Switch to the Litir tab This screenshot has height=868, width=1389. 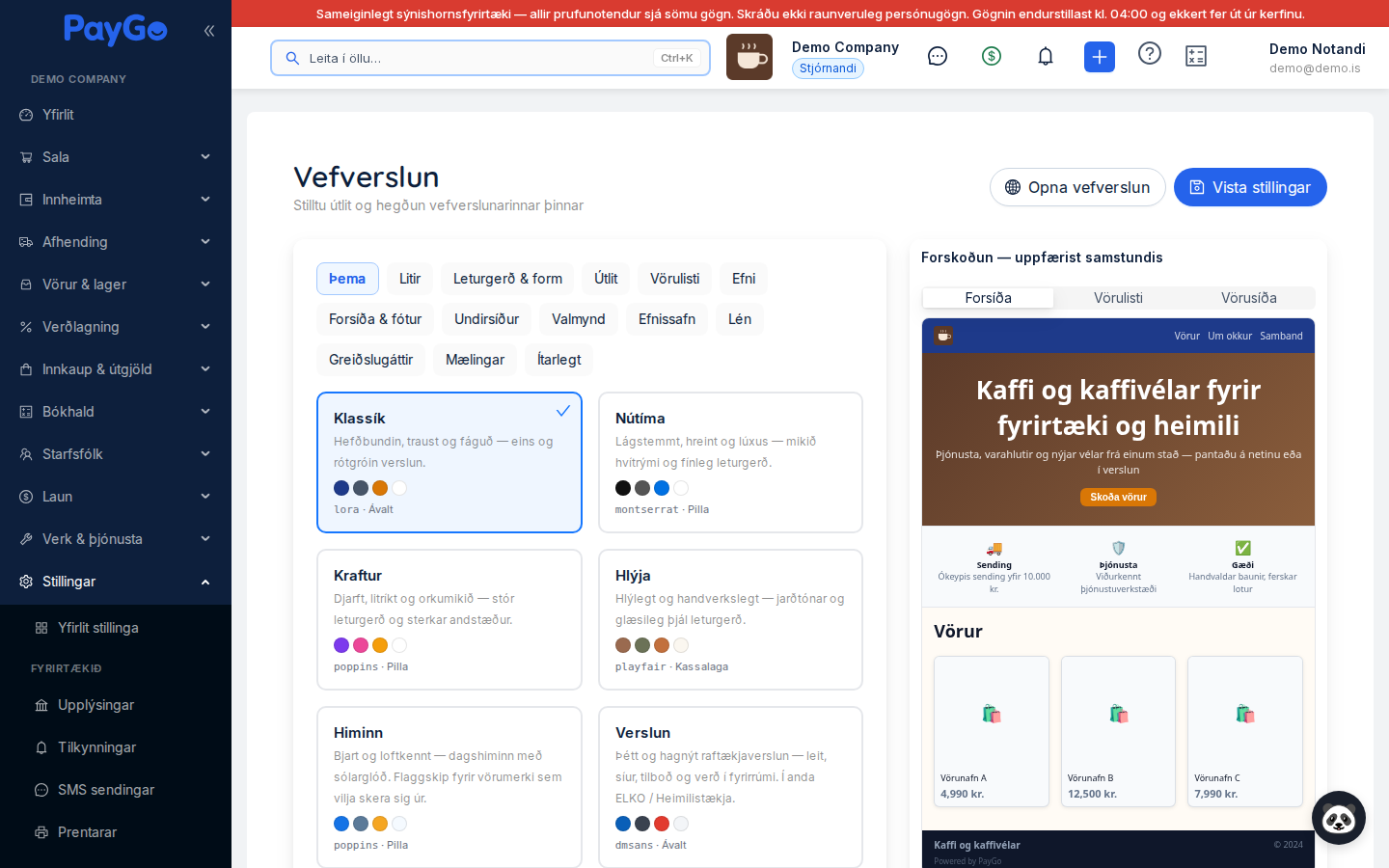pos(410,279)
